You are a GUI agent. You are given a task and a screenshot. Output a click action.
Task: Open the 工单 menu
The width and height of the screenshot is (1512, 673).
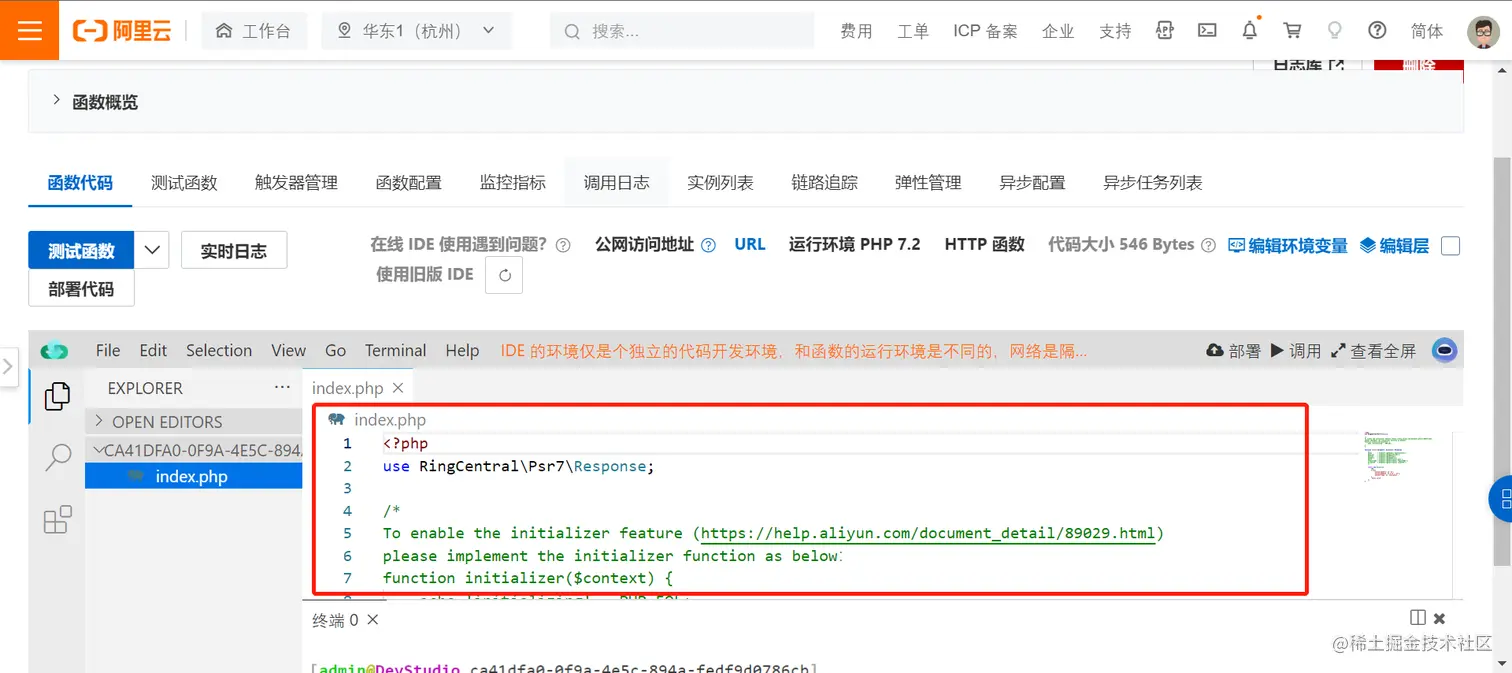pos(913,31)
